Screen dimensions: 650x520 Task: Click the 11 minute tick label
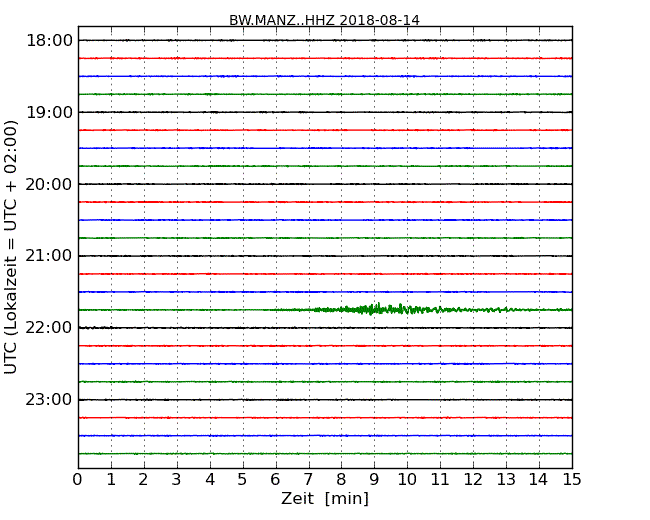pos(440,480)
